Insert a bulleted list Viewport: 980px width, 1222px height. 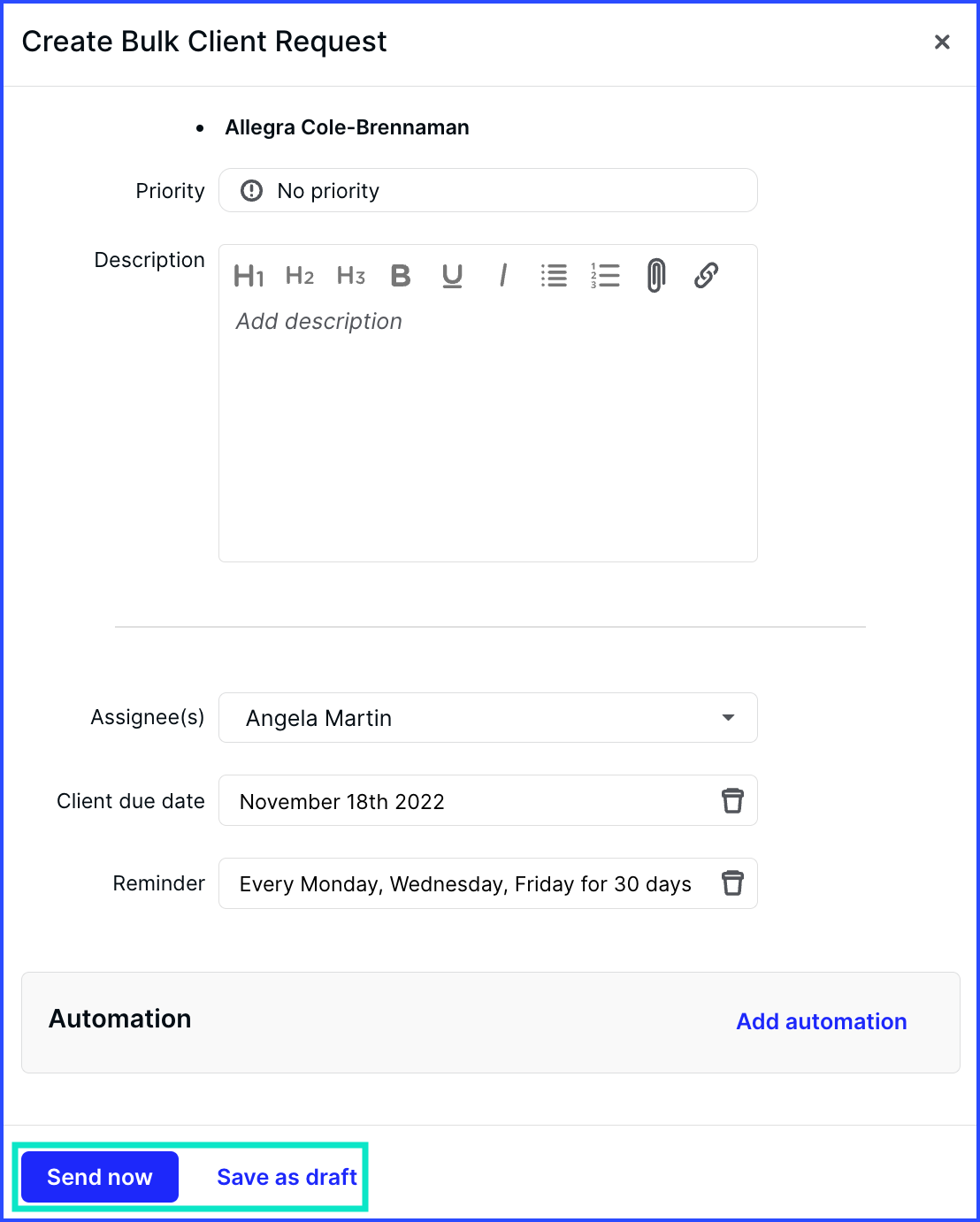click(554, 276)
